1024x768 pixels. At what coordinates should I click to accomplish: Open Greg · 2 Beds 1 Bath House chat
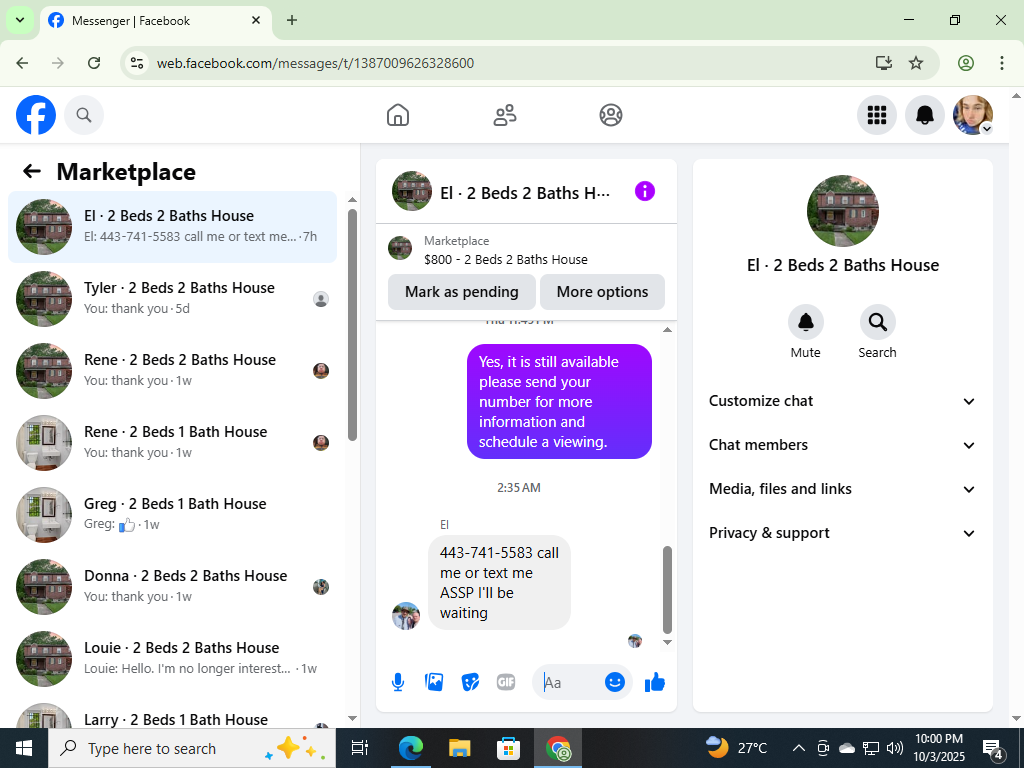[x=172, y=514]
